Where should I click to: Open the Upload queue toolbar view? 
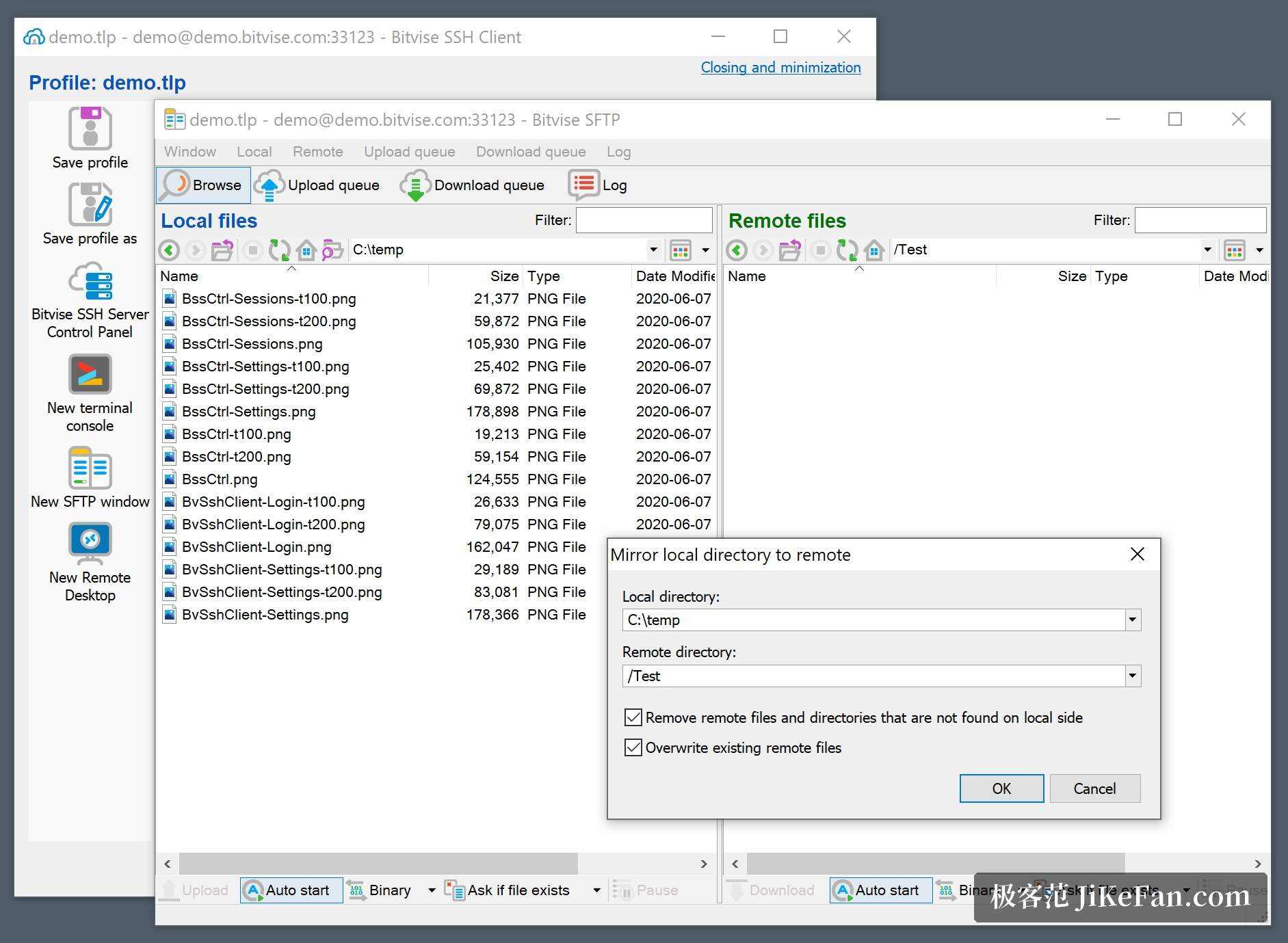(317, 185)
